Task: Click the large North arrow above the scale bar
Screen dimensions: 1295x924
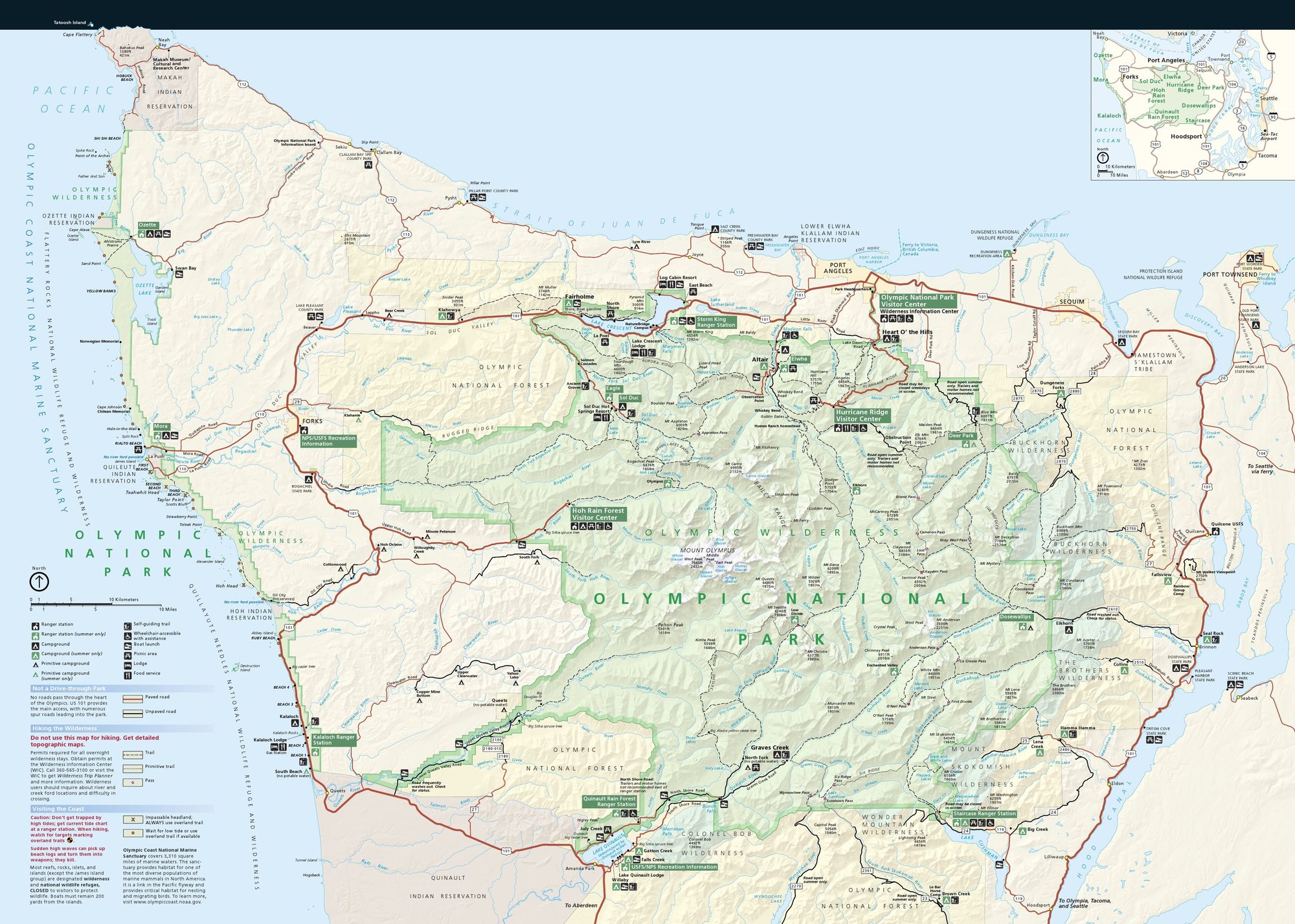Action: coord(39,581)
